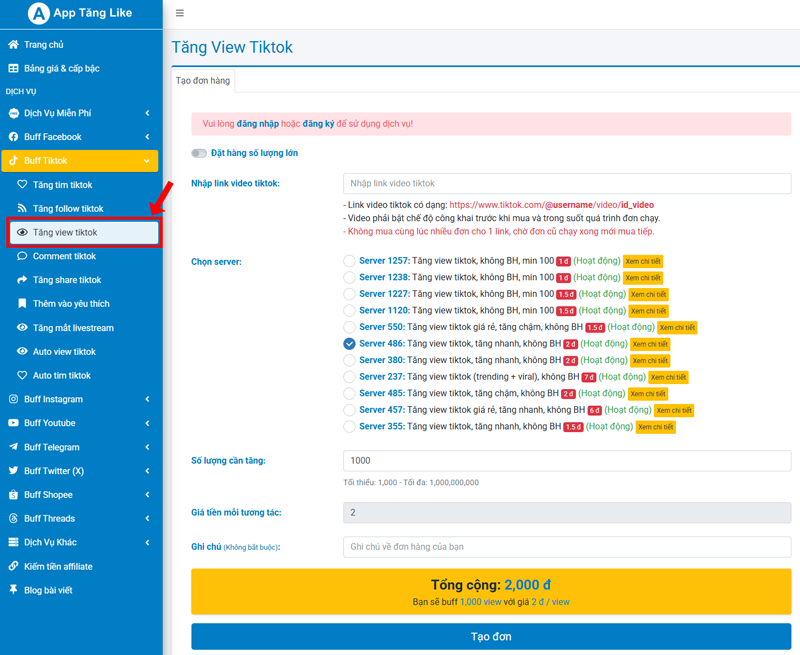Click the Buff Shopee bag icon
Screen dimensions: 800x655
pos(13,495)
